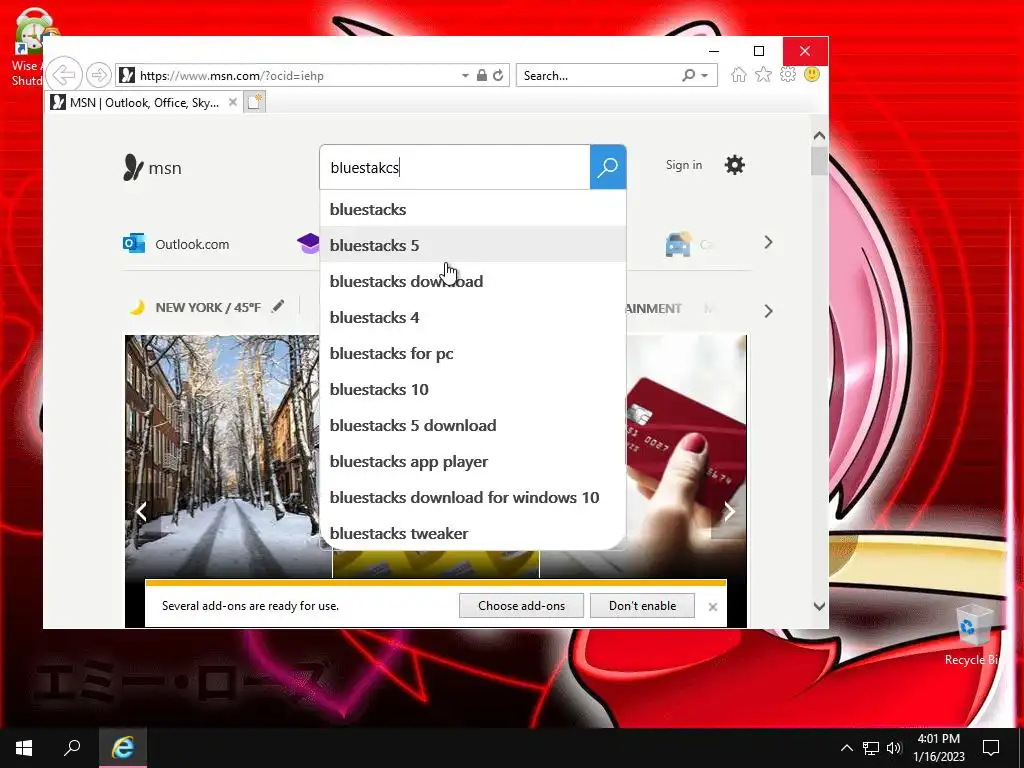Click the magnifier icon in browser search box
This screenshot has height=768, width=1024.
click(688, 75)
